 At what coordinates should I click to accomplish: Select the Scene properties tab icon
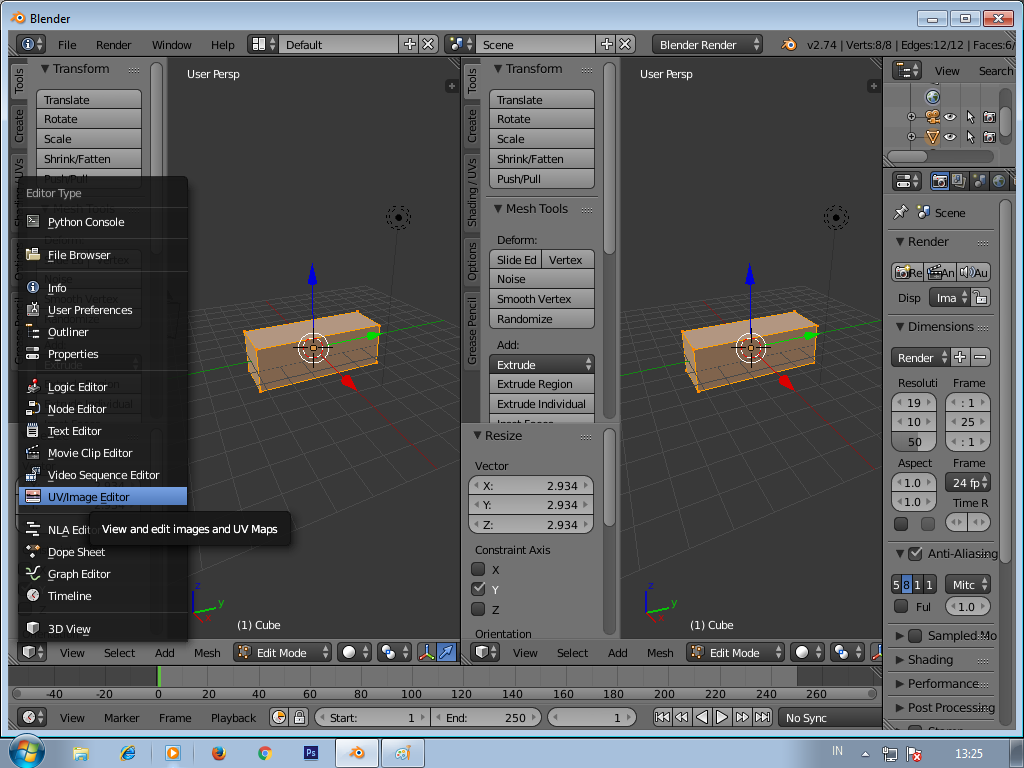click(x=977, y=180)
